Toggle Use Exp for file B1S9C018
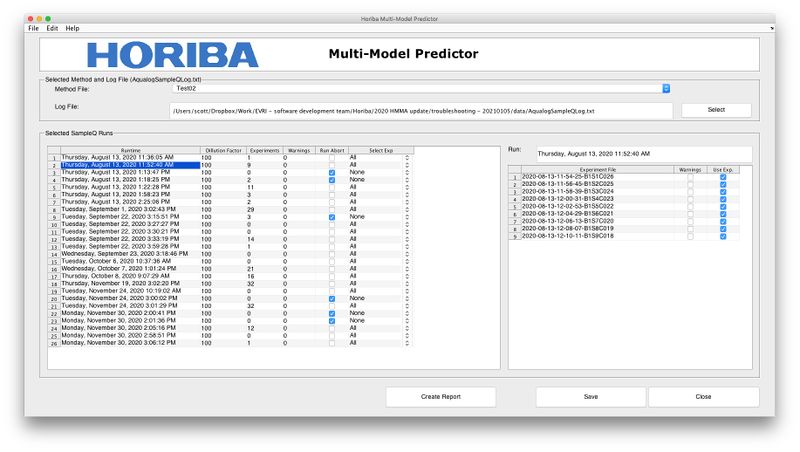Screen dimensions: 800x452 tap(723, 236)
